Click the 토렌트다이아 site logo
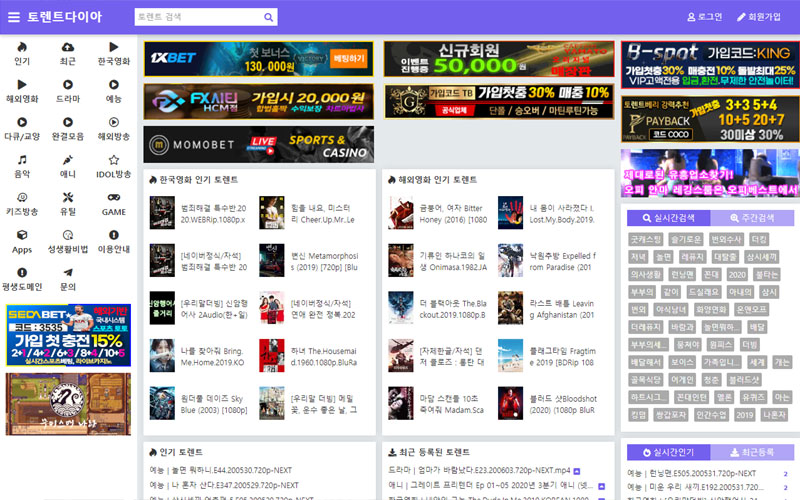Image resolution: width=800 pixels, height=500 pixels. tap(64, 17)
